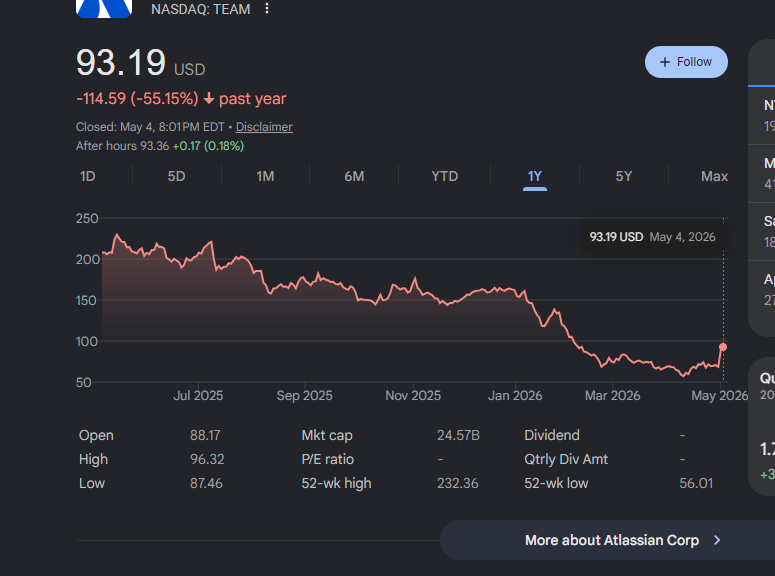Open the Disclaimer link
The image size is (775, 576).
coord(264,127)
